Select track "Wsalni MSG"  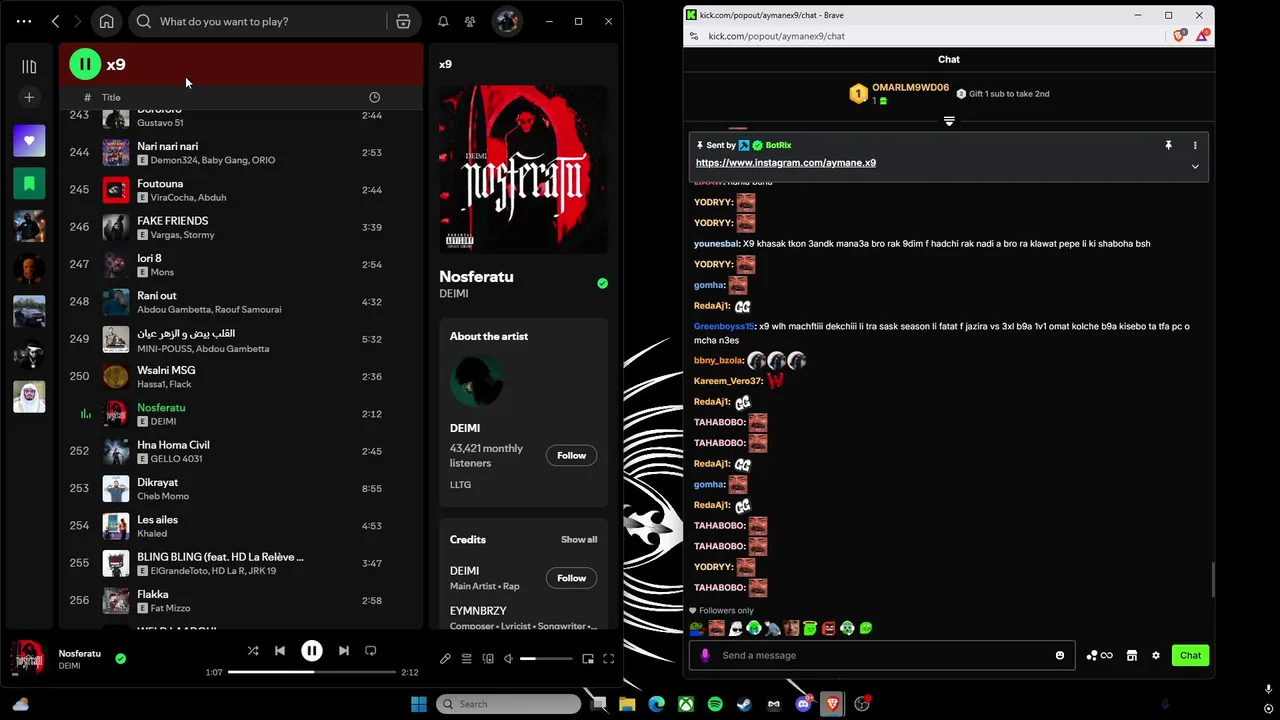click(240, 376)
